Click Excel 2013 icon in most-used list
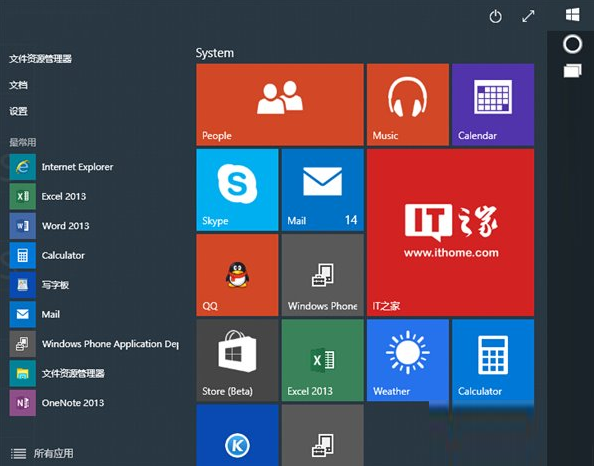Image resolution: width=594 pixels, height=466 pixels. point(23,196)
